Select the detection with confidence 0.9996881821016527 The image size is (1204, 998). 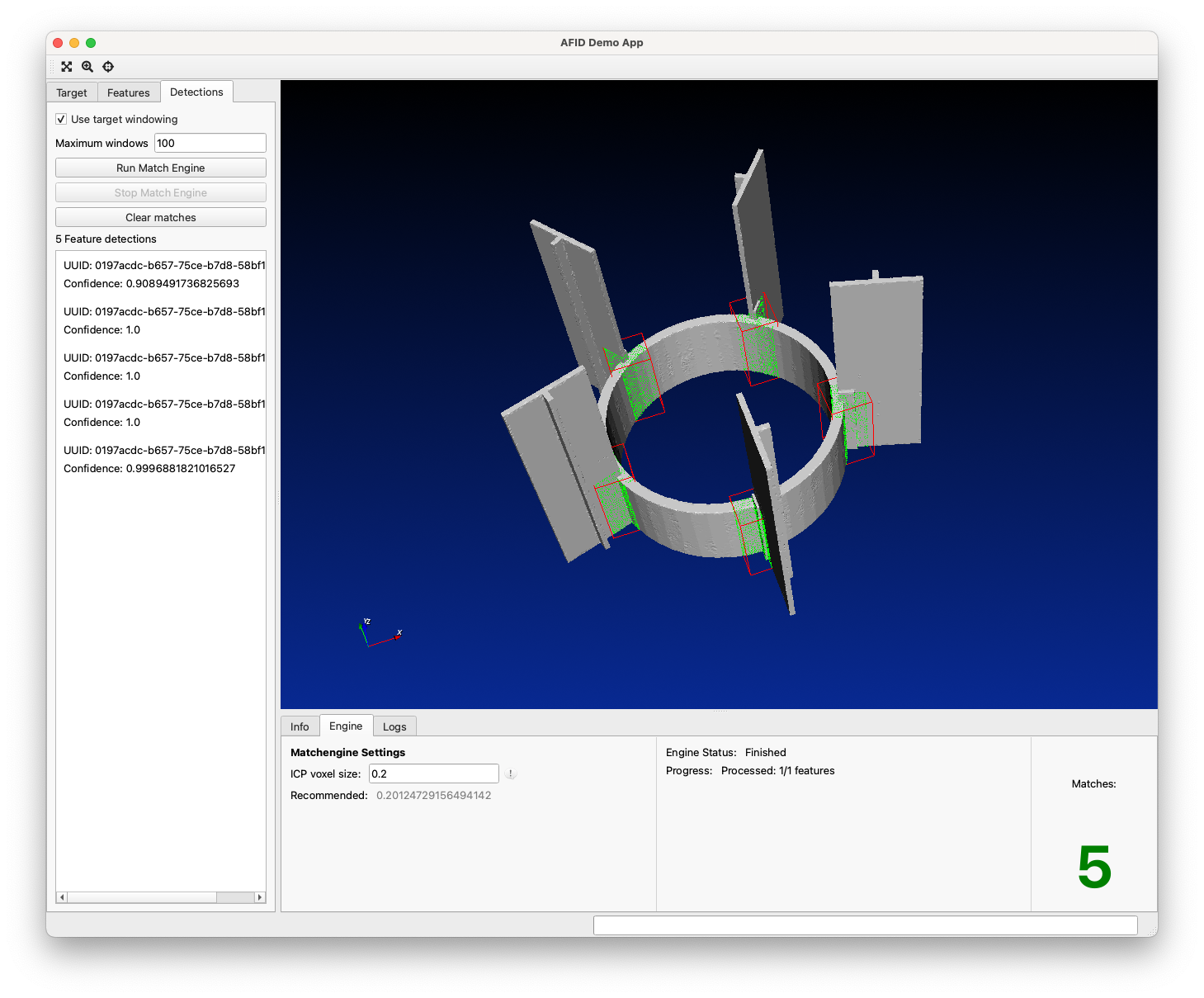tap(161, 460)
